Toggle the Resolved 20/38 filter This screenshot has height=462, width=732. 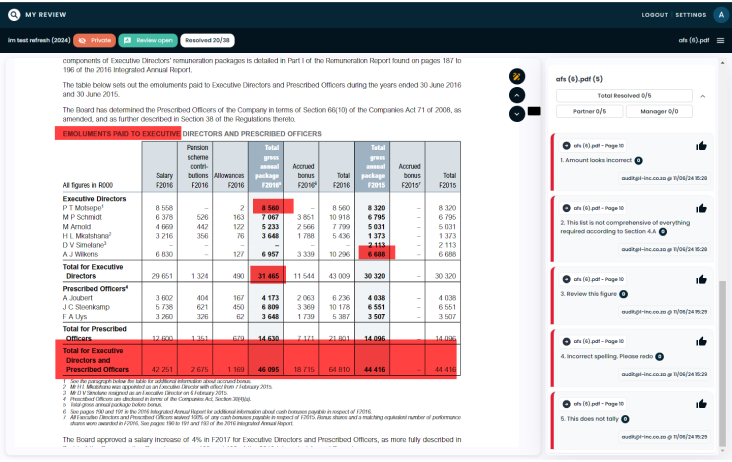pos(209,40)
